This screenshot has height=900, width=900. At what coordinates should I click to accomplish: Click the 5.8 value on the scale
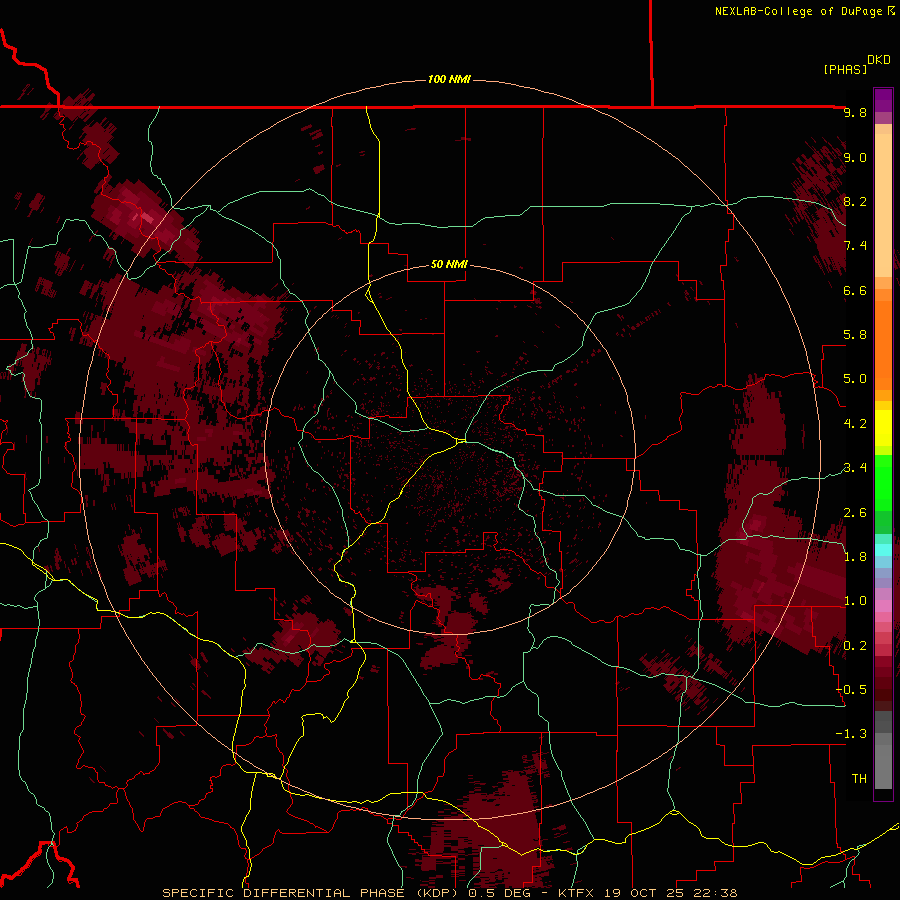pos(855,335)
